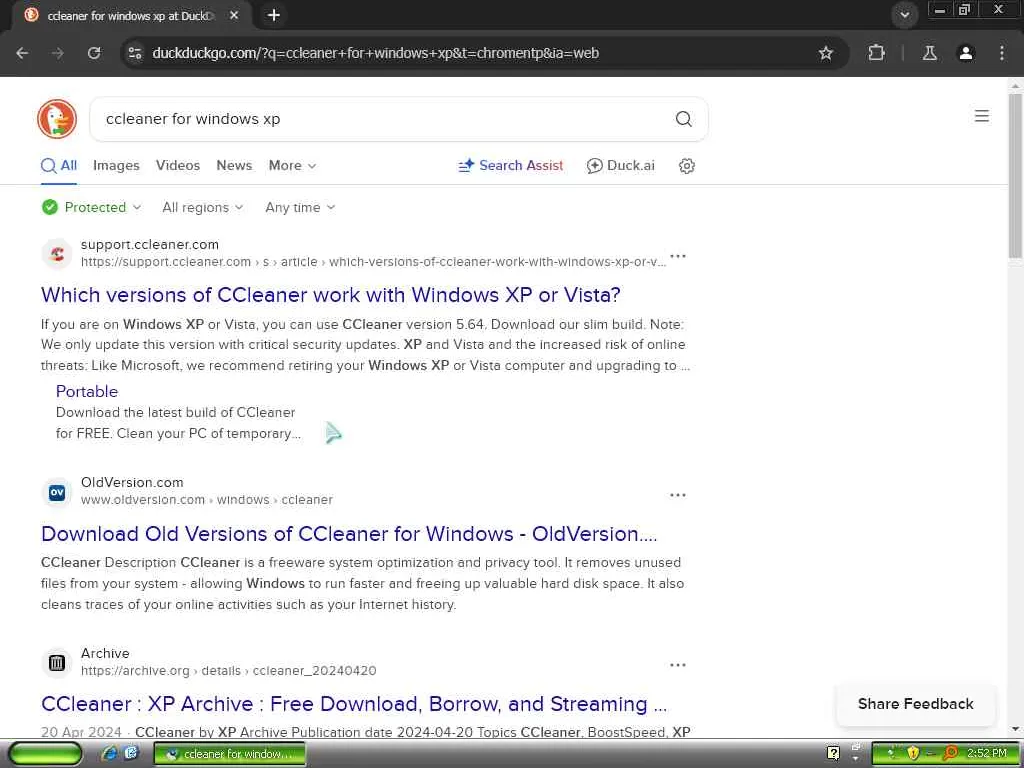This screenshot has width=1024, height=768.
Task: Open Search Assist
Action: point(511,166)
